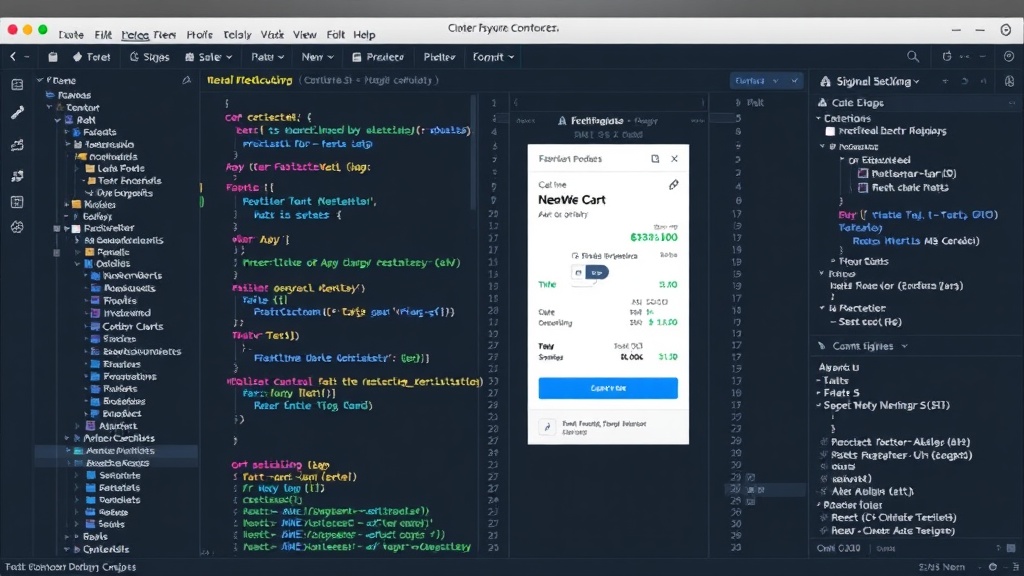This screenshot has height=576, width=1024.
Task: Click the green price amount in cart preview
Action: pos(654,237)
